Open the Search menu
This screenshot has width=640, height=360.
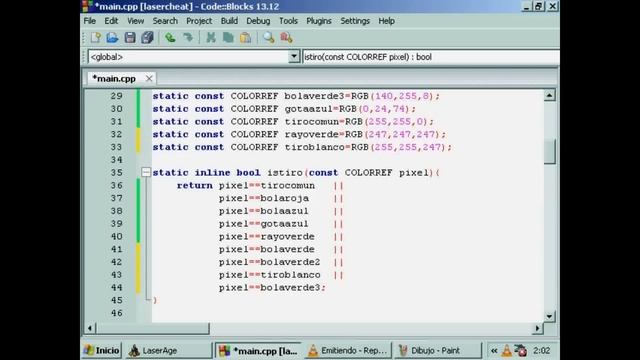[165, 21]
